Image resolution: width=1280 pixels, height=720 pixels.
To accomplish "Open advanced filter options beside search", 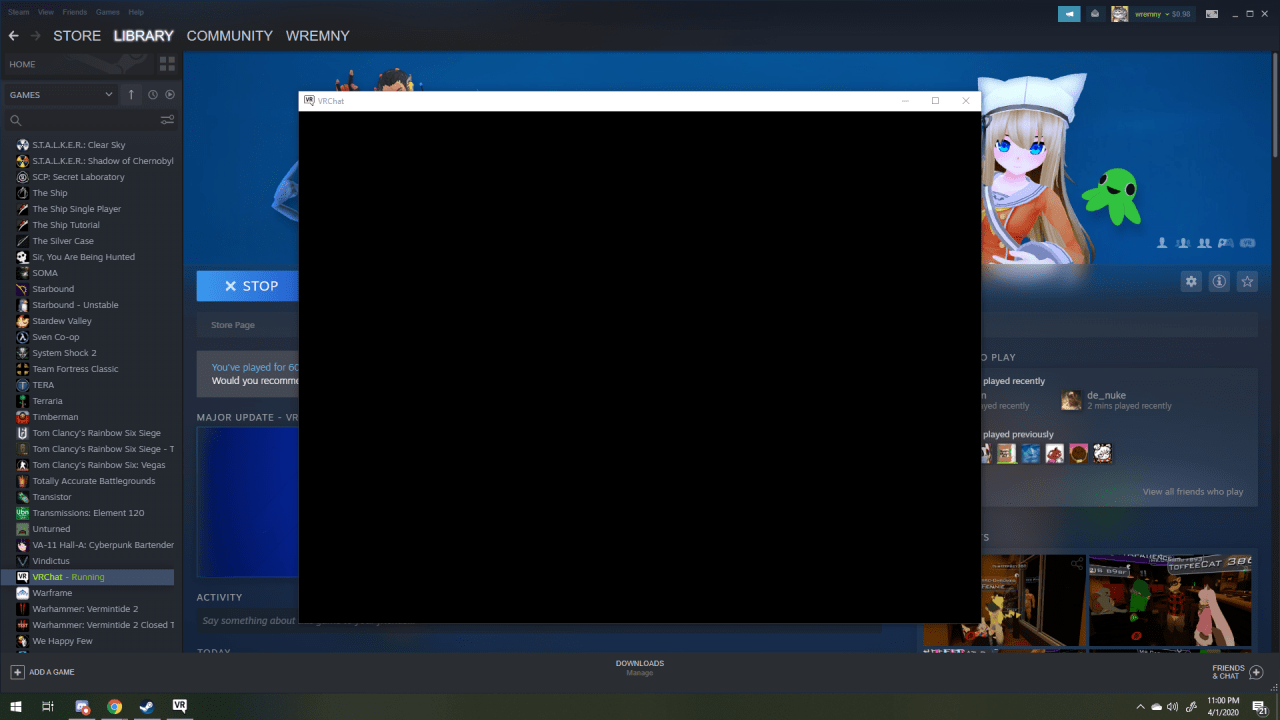I will tap(168, 120).
